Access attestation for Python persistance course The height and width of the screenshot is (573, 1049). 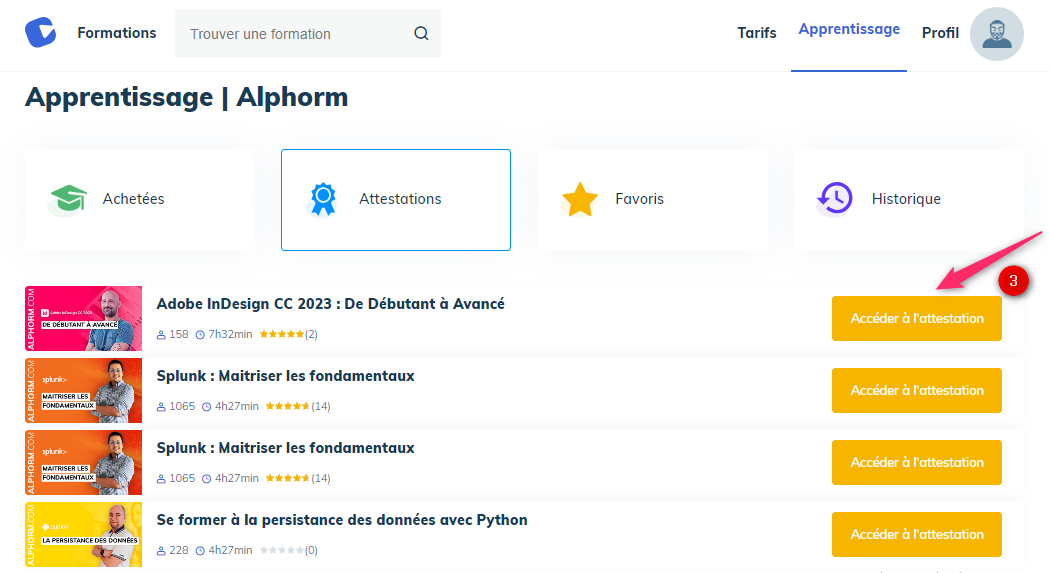pos(917,534)
